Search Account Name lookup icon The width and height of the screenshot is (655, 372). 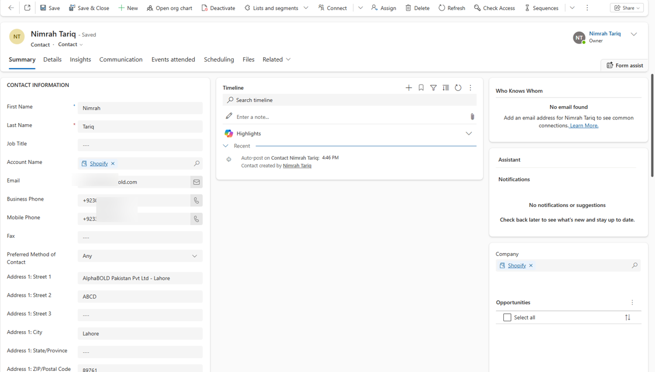[x=197, y=163]
